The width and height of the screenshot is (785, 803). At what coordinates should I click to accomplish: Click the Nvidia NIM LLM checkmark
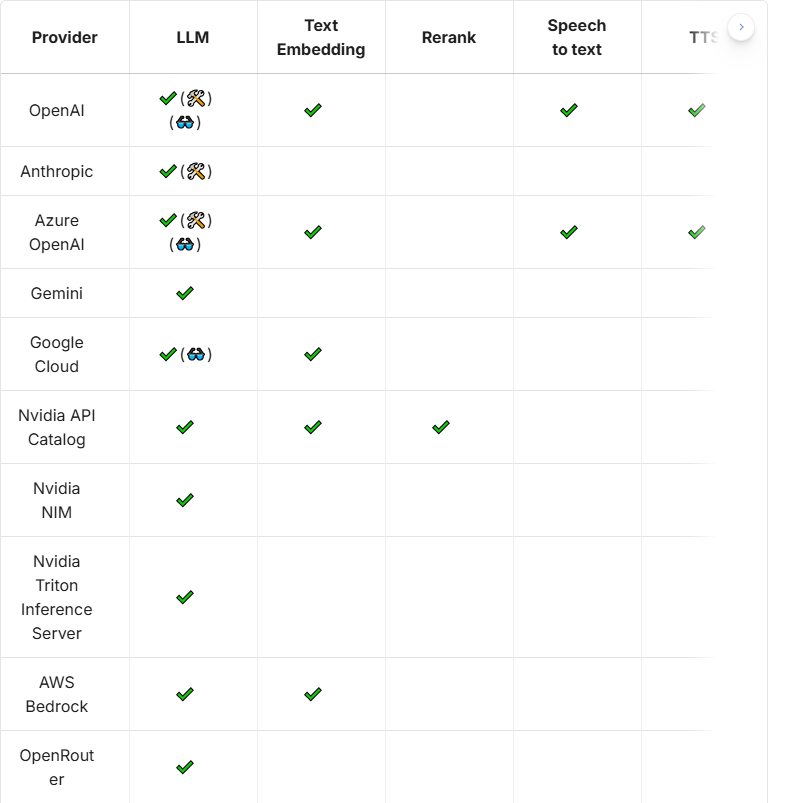tap(185, 500)
